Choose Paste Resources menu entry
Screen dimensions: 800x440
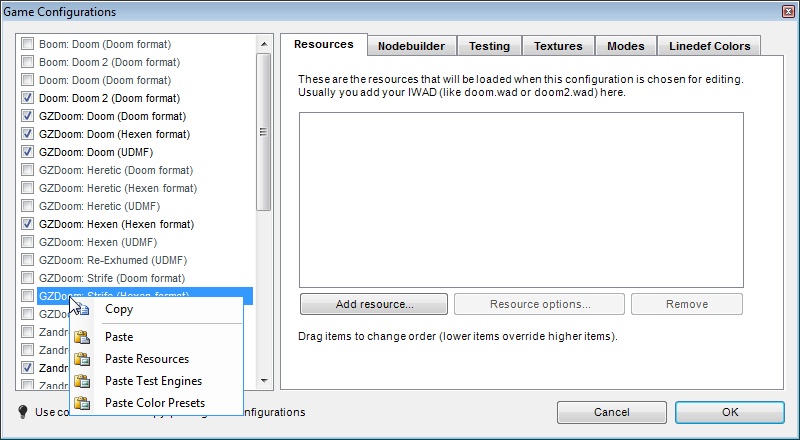tap(156, 359)
